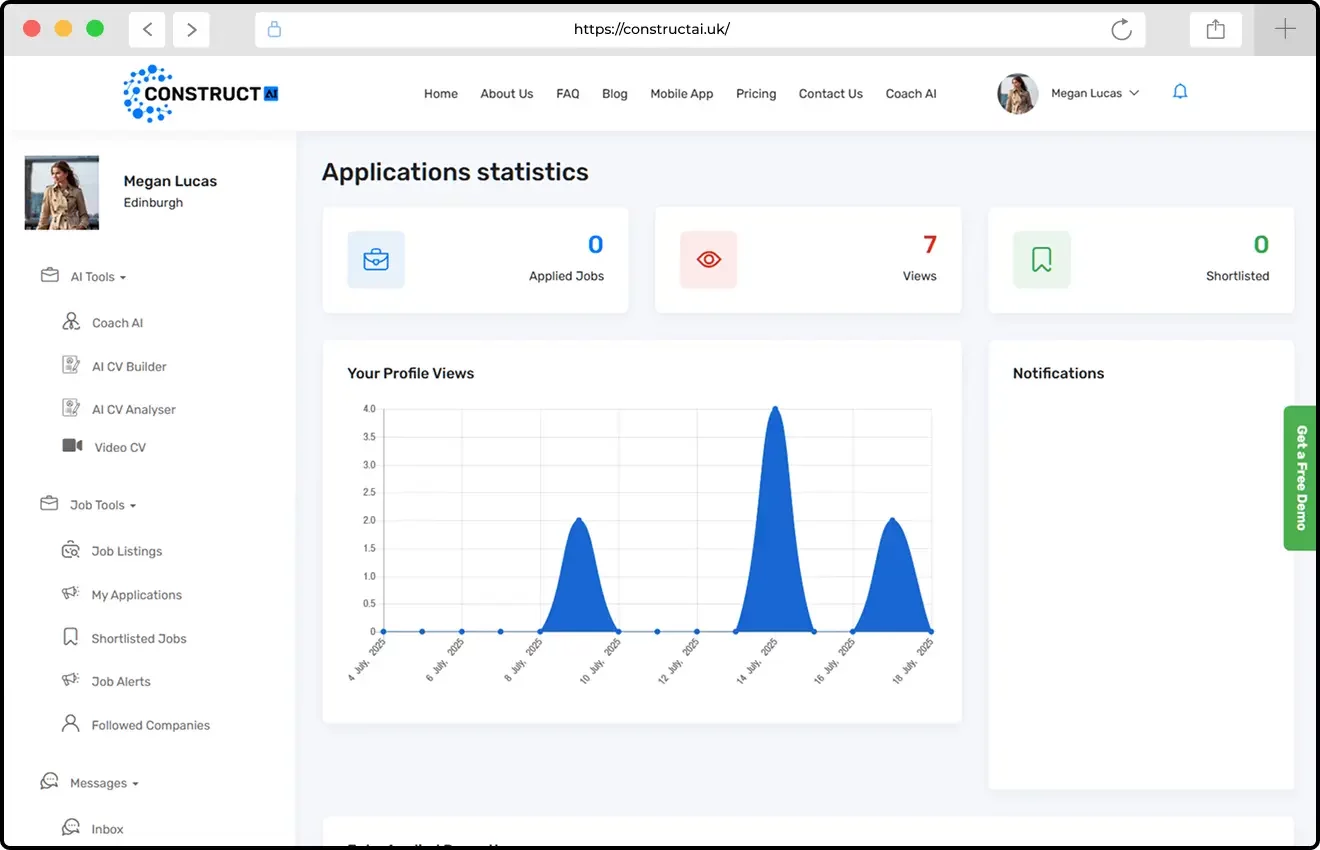Click the browser reload icon
Image resolution: width=1320 pixels, height=850 pixels.
point(1121,29)
